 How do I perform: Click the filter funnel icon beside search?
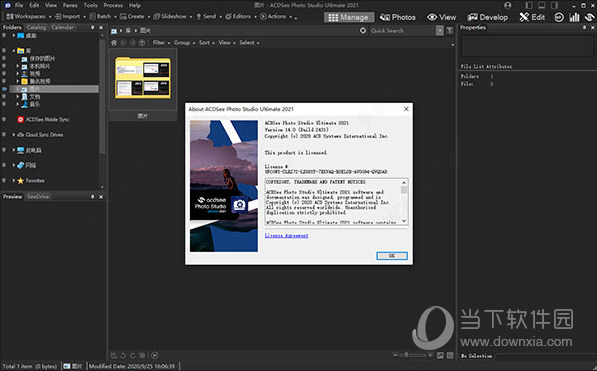(x=450, y=30)
